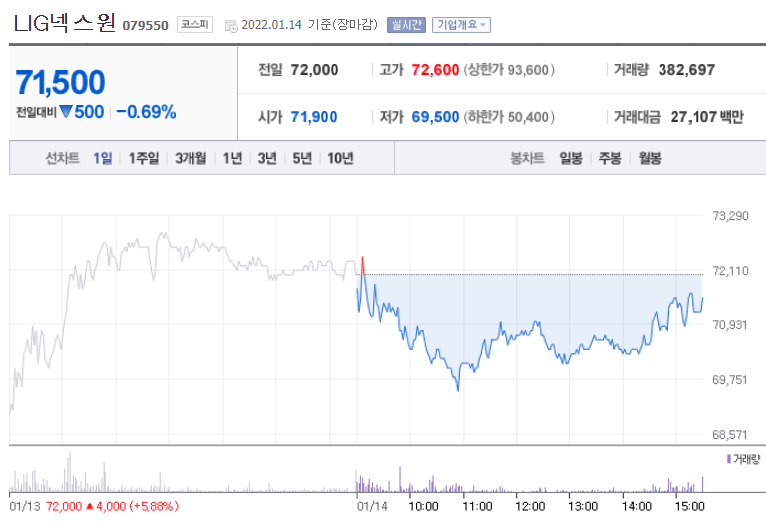
Task: Click the 69,751 y-axis label
Action: pyautogui.click(x=730, y=380)
